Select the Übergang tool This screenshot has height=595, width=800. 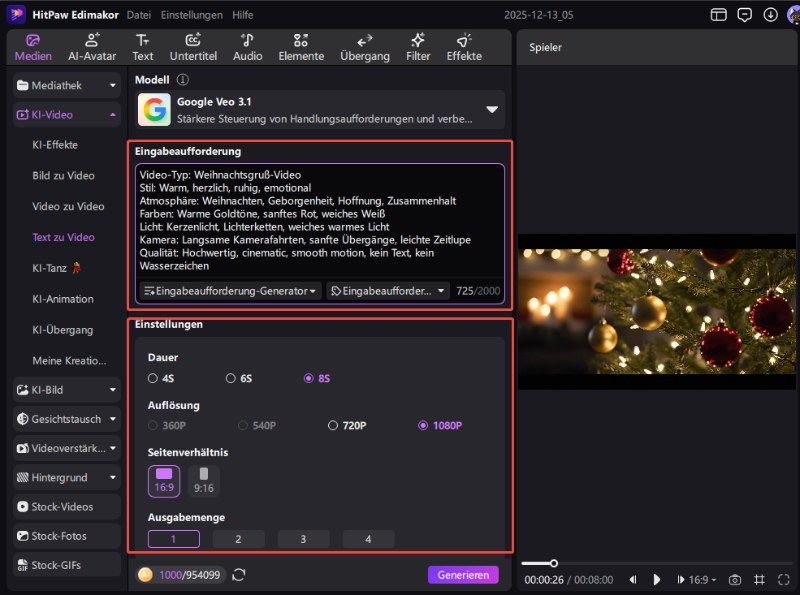364,47
